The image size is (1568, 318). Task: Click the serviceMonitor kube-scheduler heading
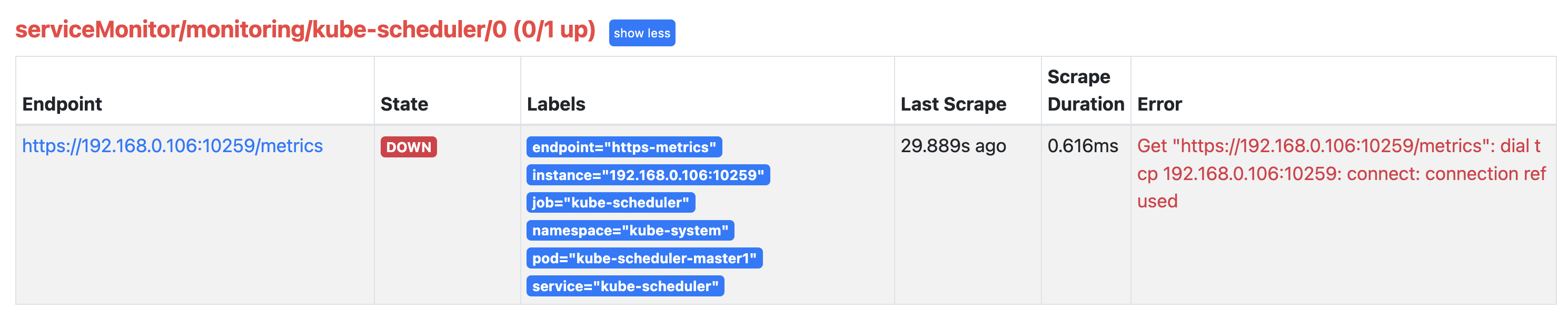305,29
